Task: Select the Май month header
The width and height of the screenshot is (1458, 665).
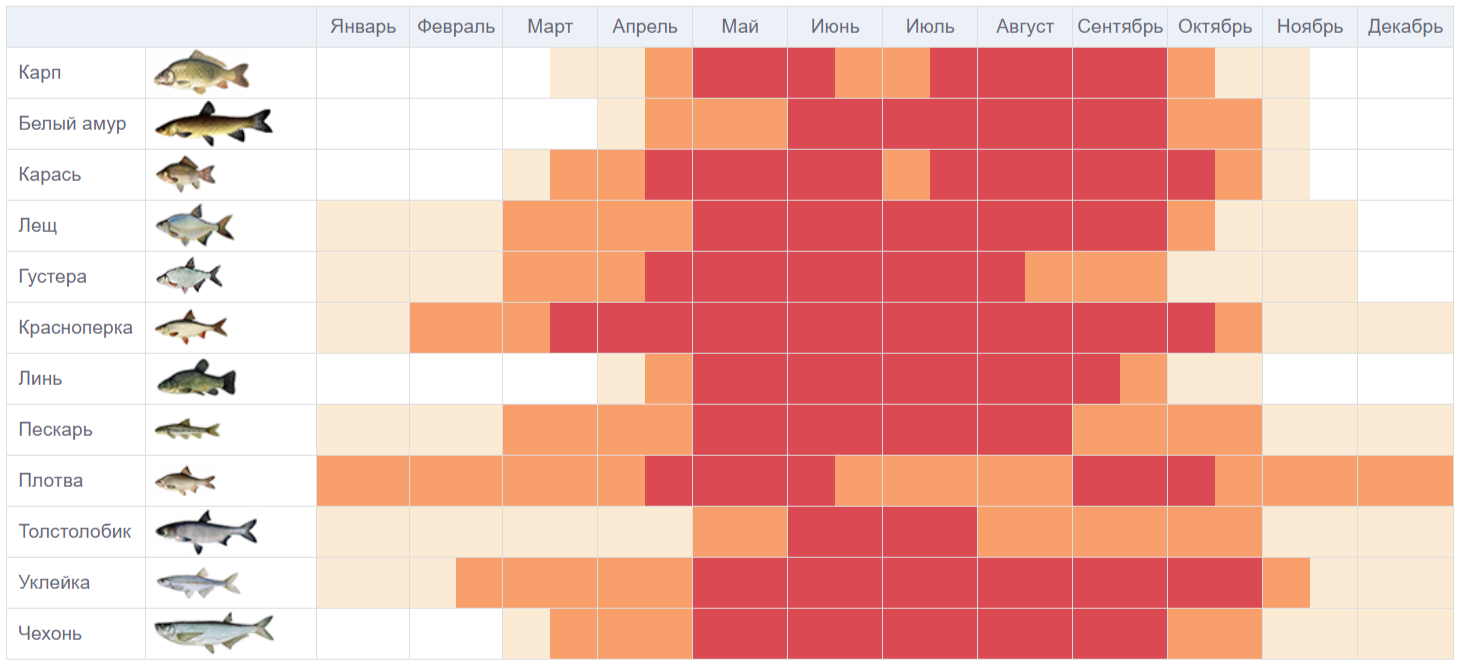Action: tap(740, 27)
